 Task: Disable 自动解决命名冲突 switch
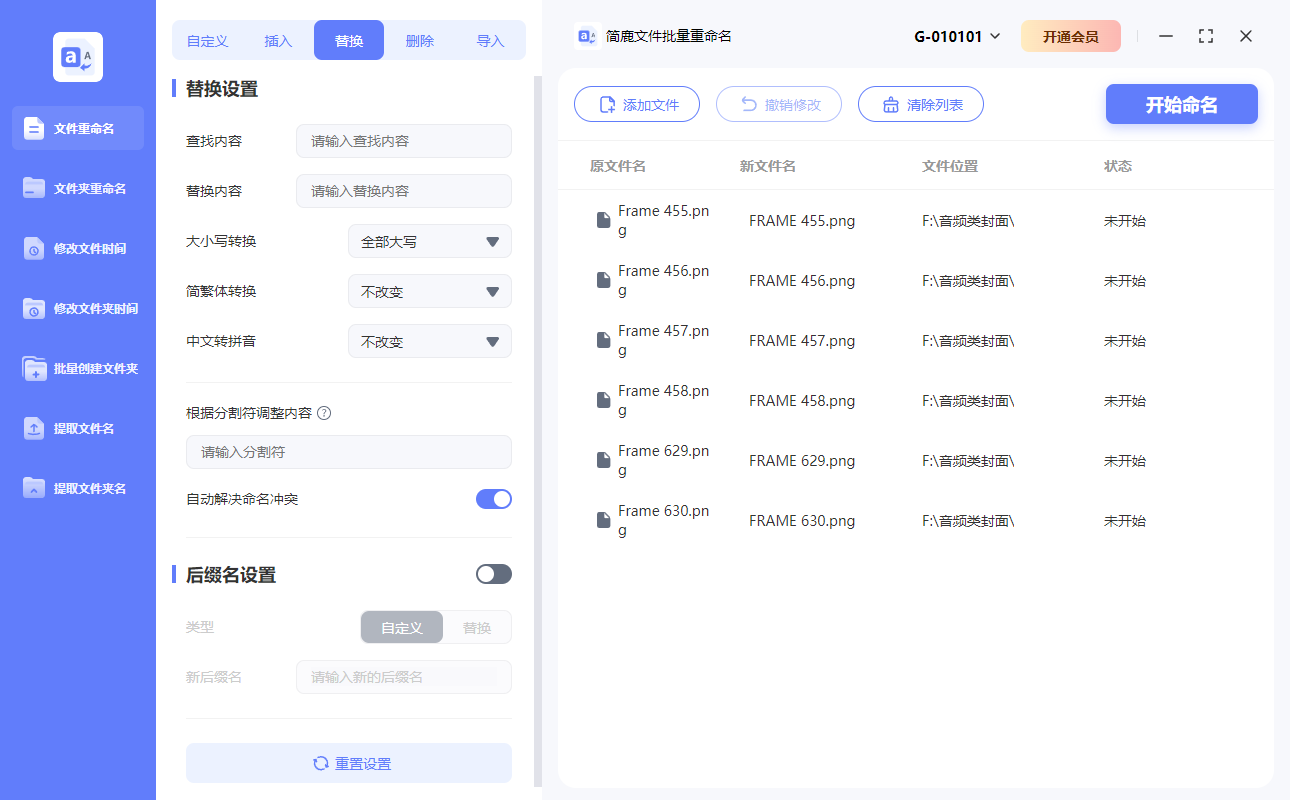pos(493,499)
